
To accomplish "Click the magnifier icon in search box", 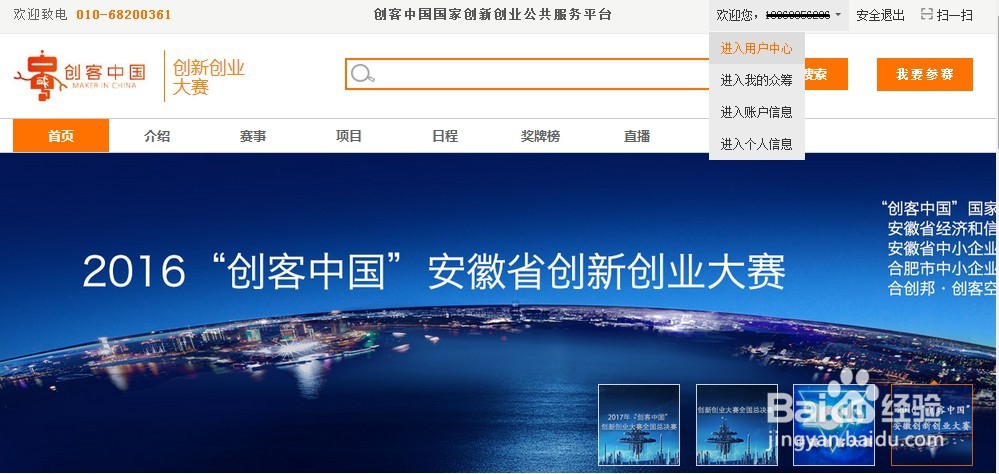I will (363, 74).
